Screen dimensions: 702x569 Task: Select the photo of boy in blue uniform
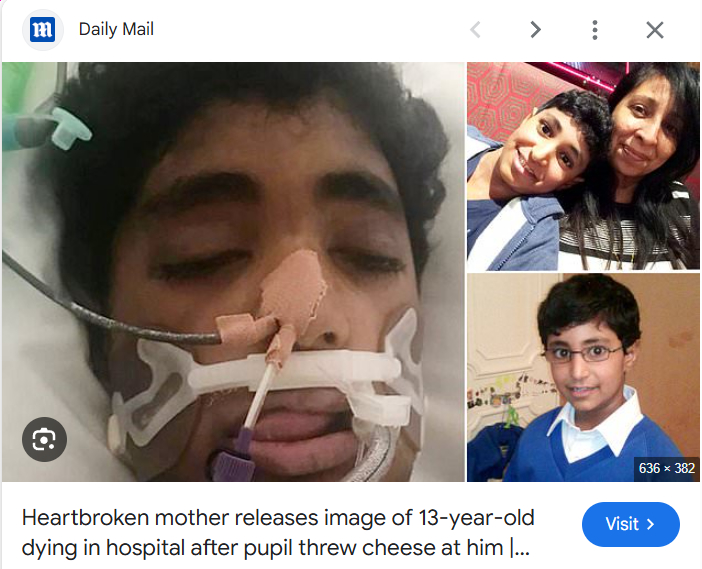click(x=583, y=377)
